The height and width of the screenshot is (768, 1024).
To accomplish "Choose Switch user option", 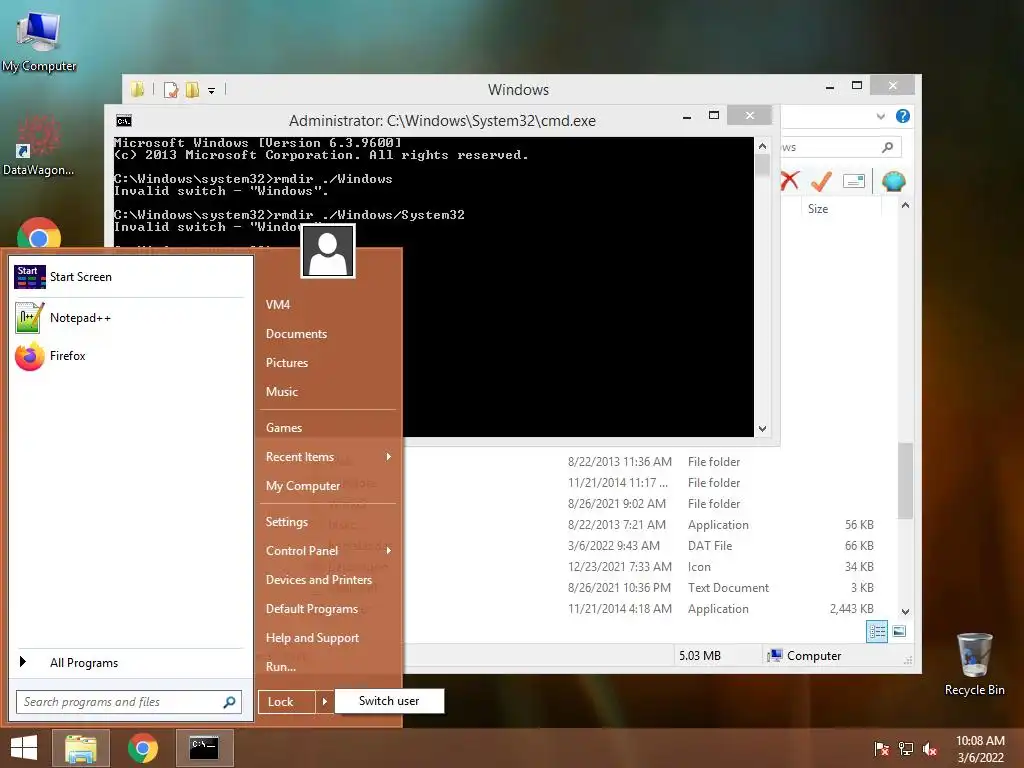I will pos(389,701).
